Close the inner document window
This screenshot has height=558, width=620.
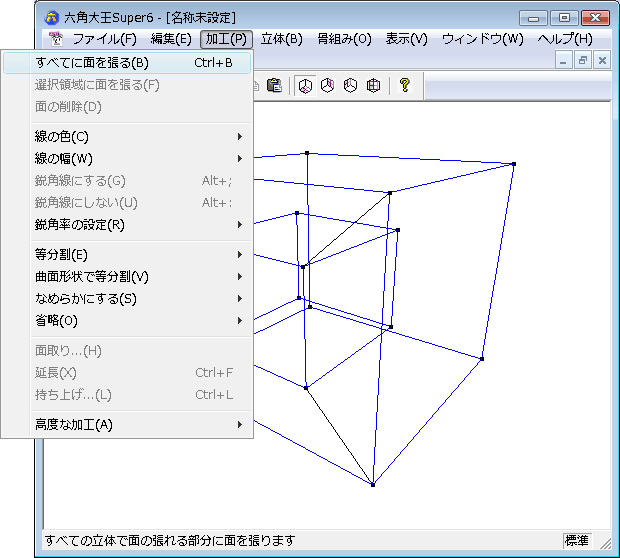[x=602, y=61]
